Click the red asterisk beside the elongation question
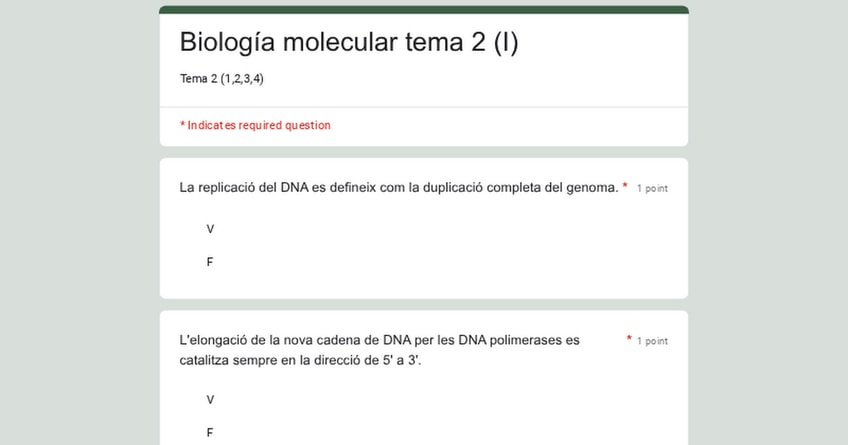This screenshot has width=848, height=445. 629,339
